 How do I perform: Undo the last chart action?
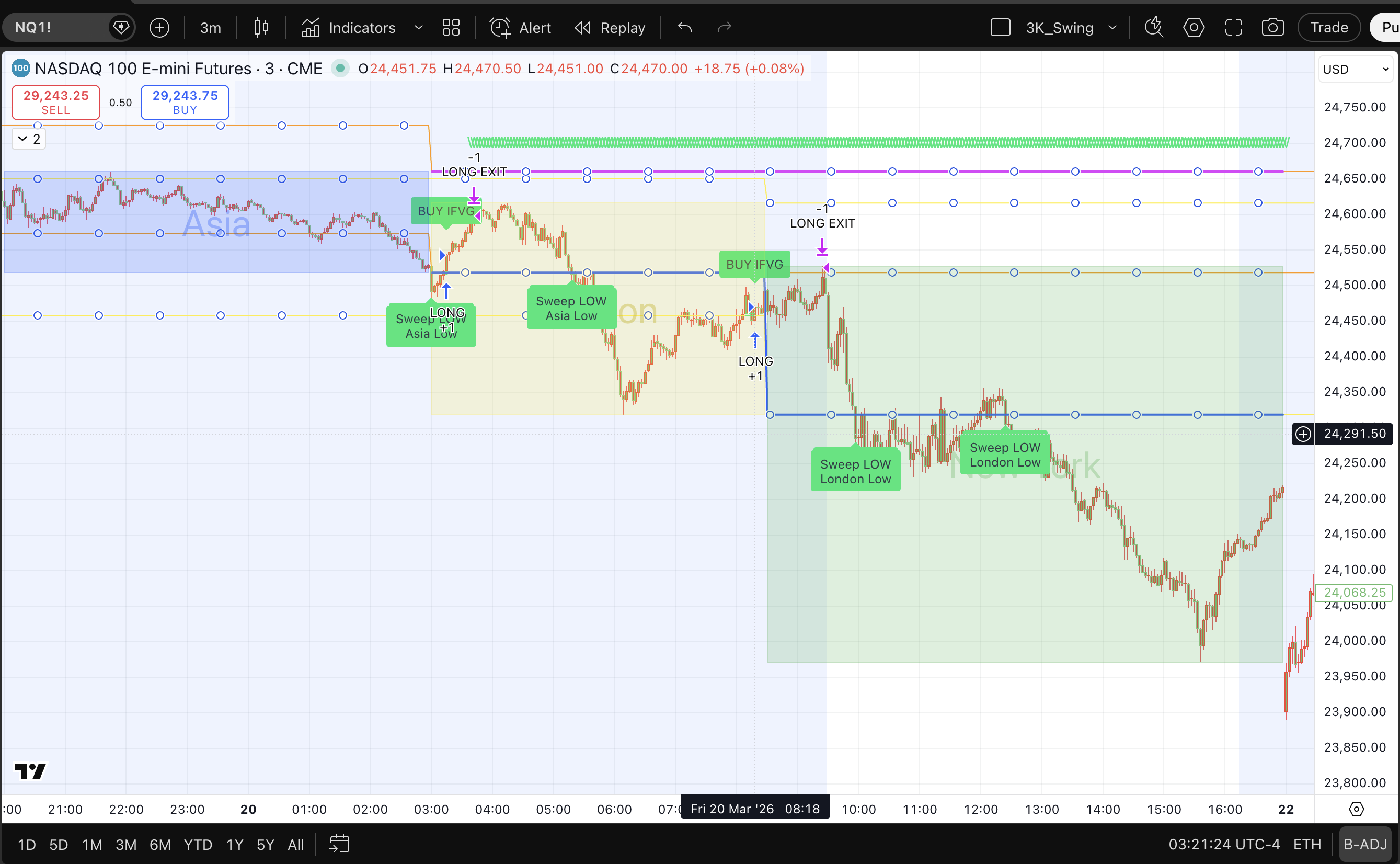(685, 27)
